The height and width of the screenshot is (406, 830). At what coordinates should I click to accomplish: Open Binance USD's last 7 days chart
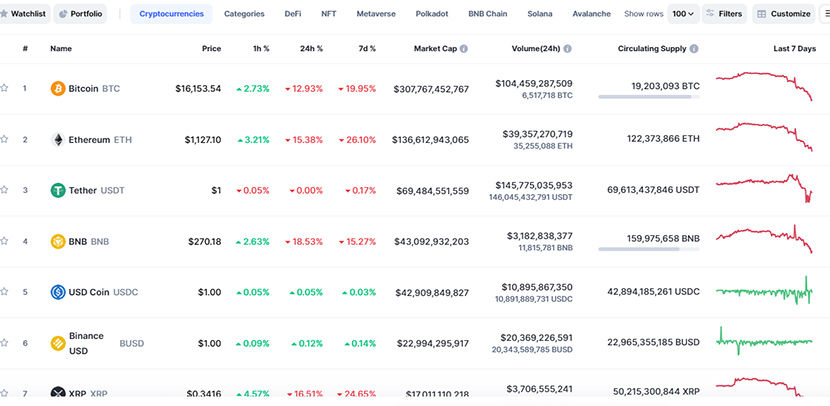click(764, 341)
